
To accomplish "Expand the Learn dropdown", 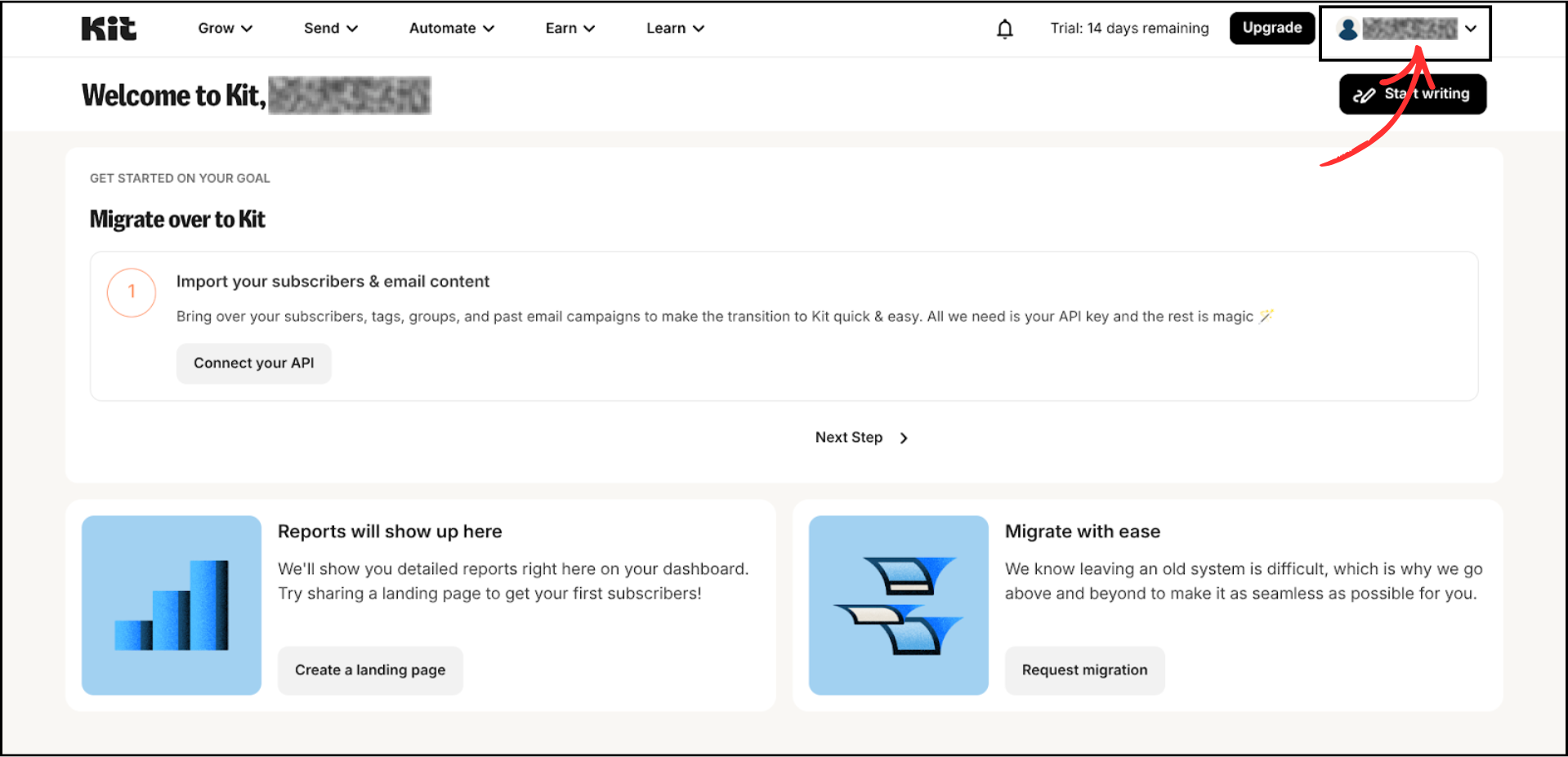I will 675,28.
